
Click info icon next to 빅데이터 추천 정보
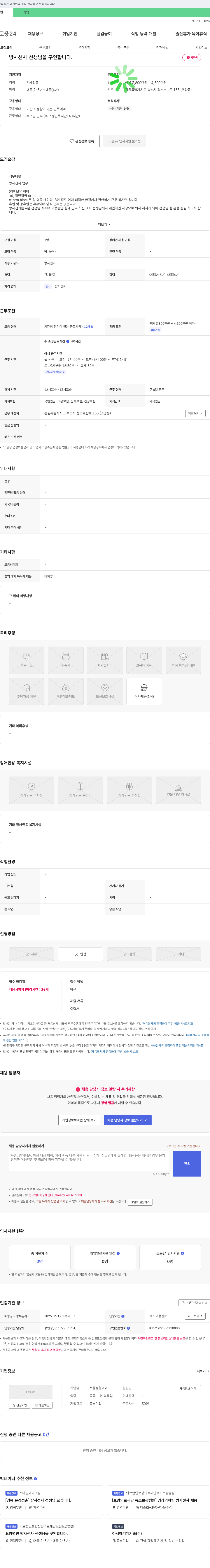(x=35, y=1479)
